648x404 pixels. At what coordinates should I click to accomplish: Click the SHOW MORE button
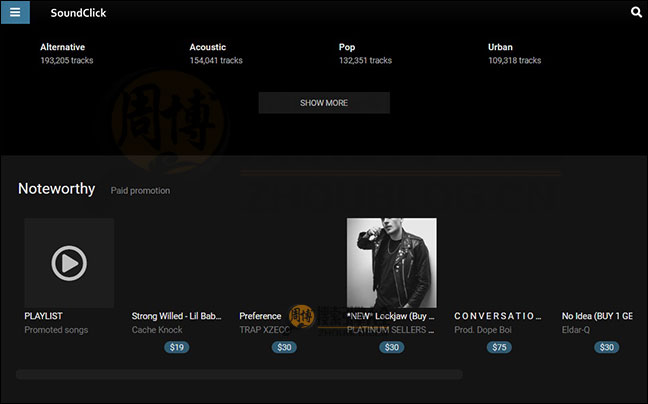pos(324,103)
